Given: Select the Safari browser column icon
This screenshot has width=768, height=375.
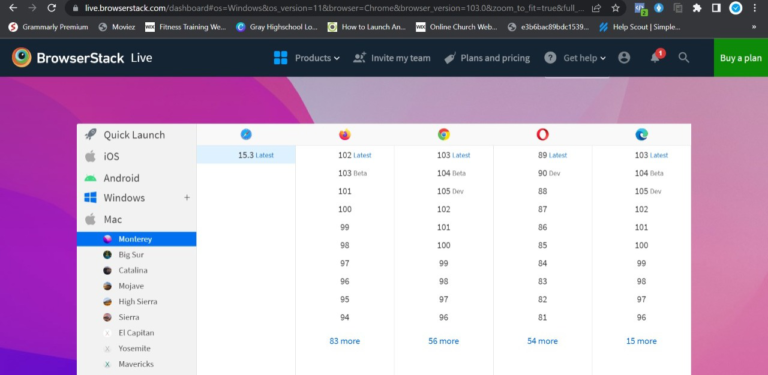Looking at the screenshot, I should tap(246, 134).
